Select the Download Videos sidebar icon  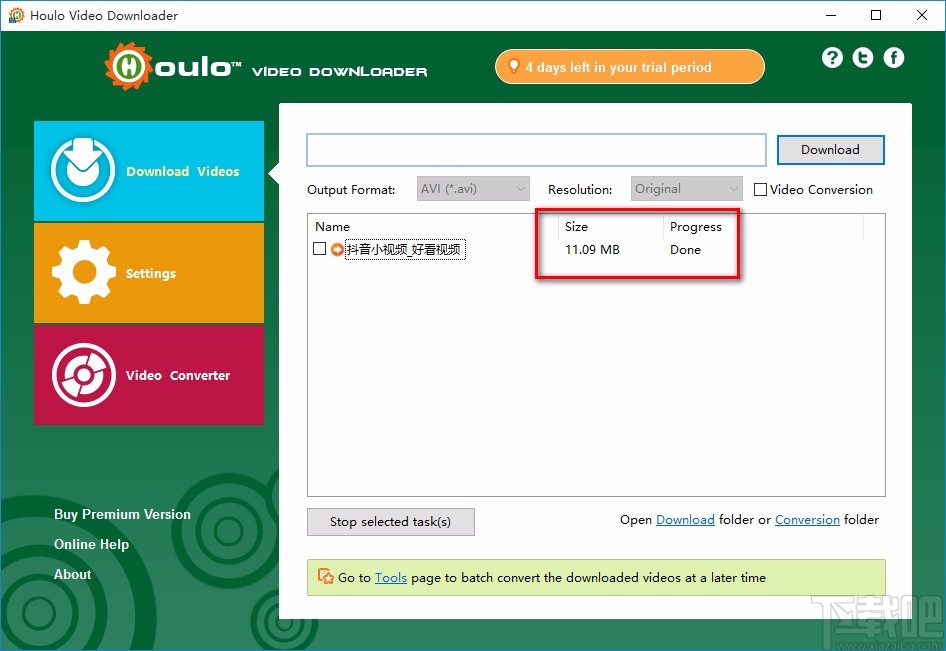click(x=82, y=170)
